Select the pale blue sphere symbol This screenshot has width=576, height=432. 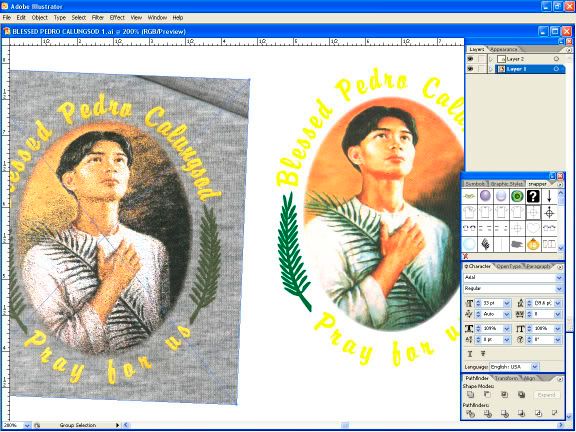point(501,196)
